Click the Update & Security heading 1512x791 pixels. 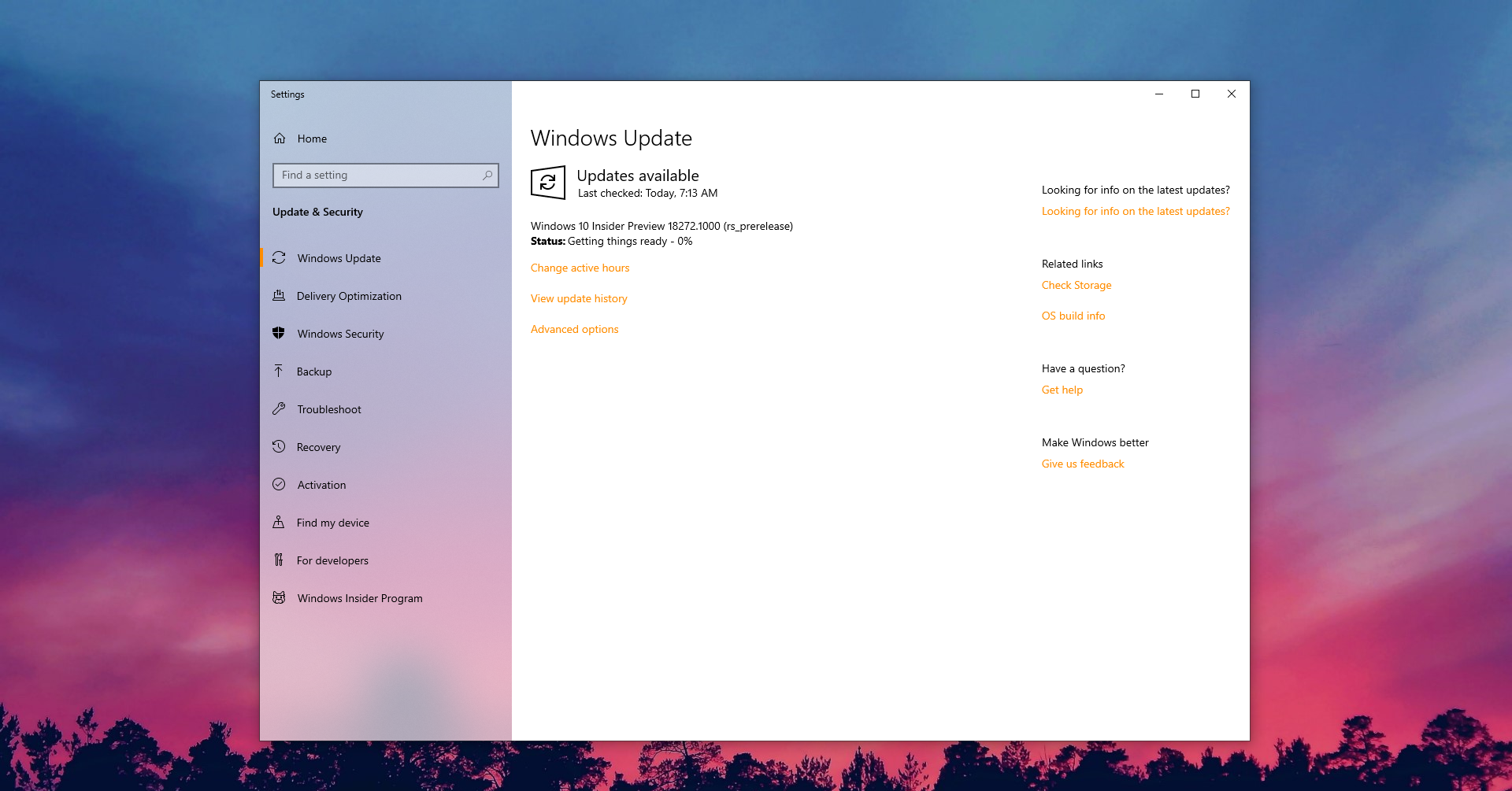[x=317, y=212]
